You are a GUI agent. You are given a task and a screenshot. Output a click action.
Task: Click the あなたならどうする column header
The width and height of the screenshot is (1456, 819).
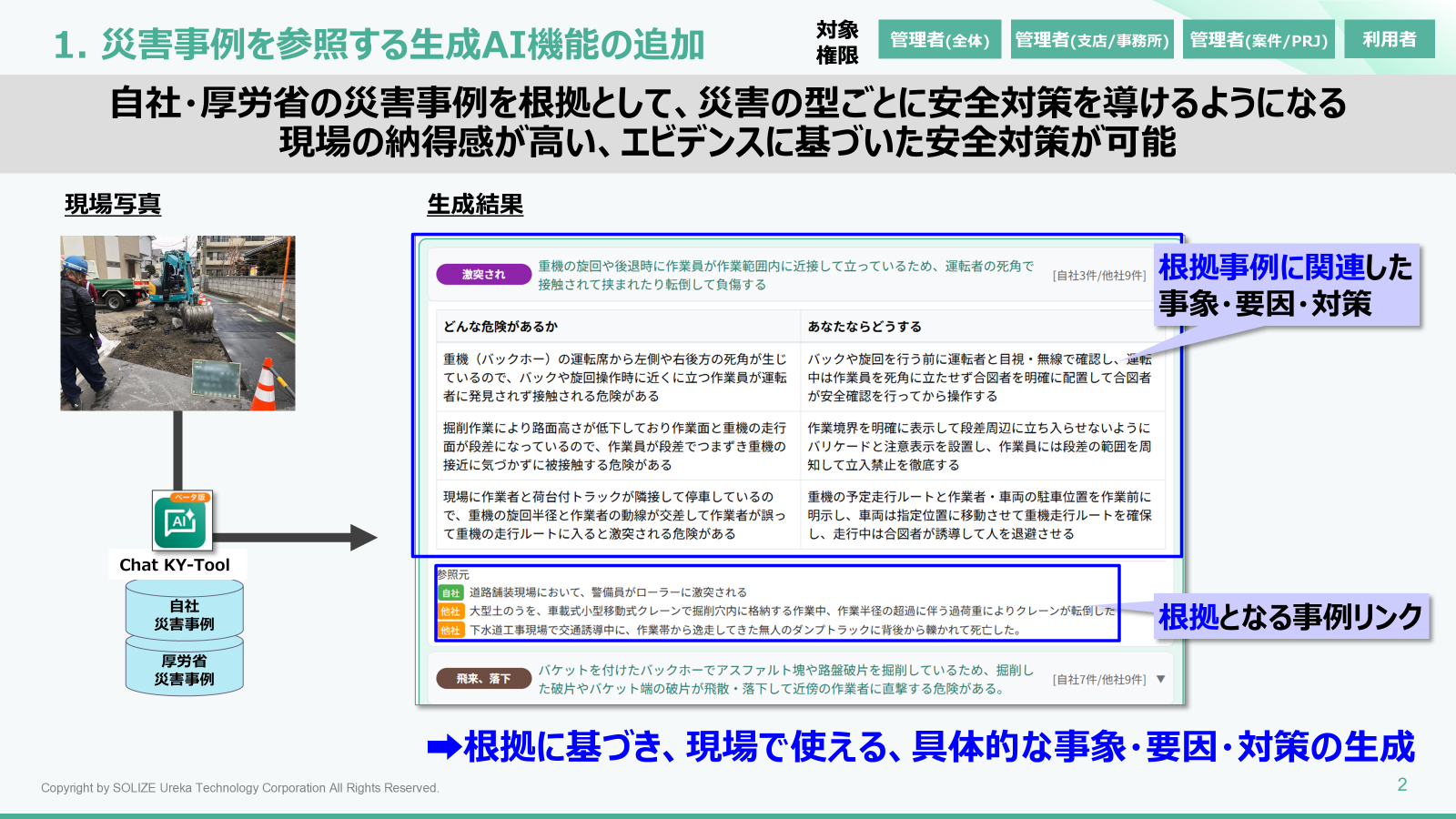coord(864,327)
